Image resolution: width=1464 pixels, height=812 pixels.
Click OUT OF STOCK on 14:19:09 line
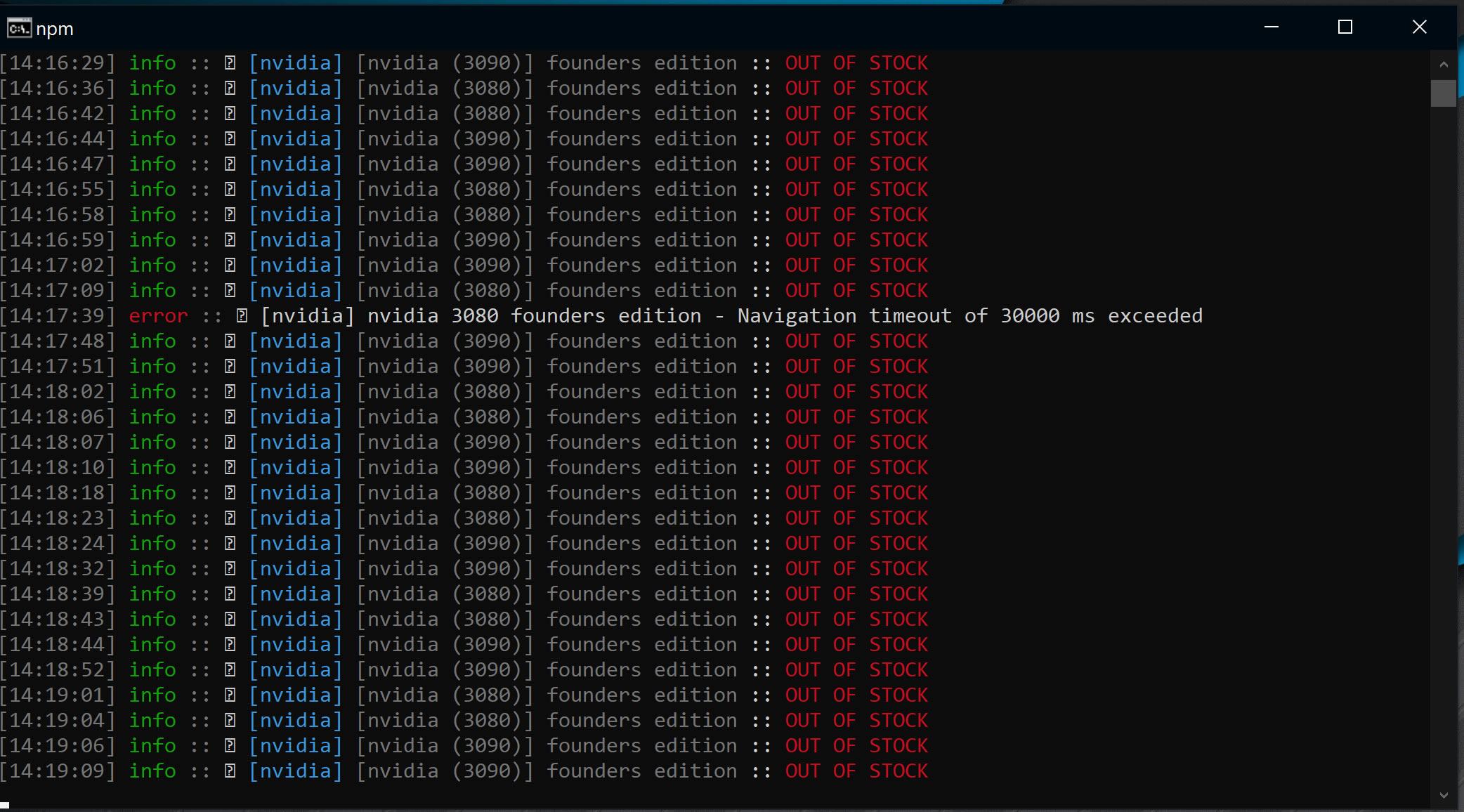click(x=856, y=771)
